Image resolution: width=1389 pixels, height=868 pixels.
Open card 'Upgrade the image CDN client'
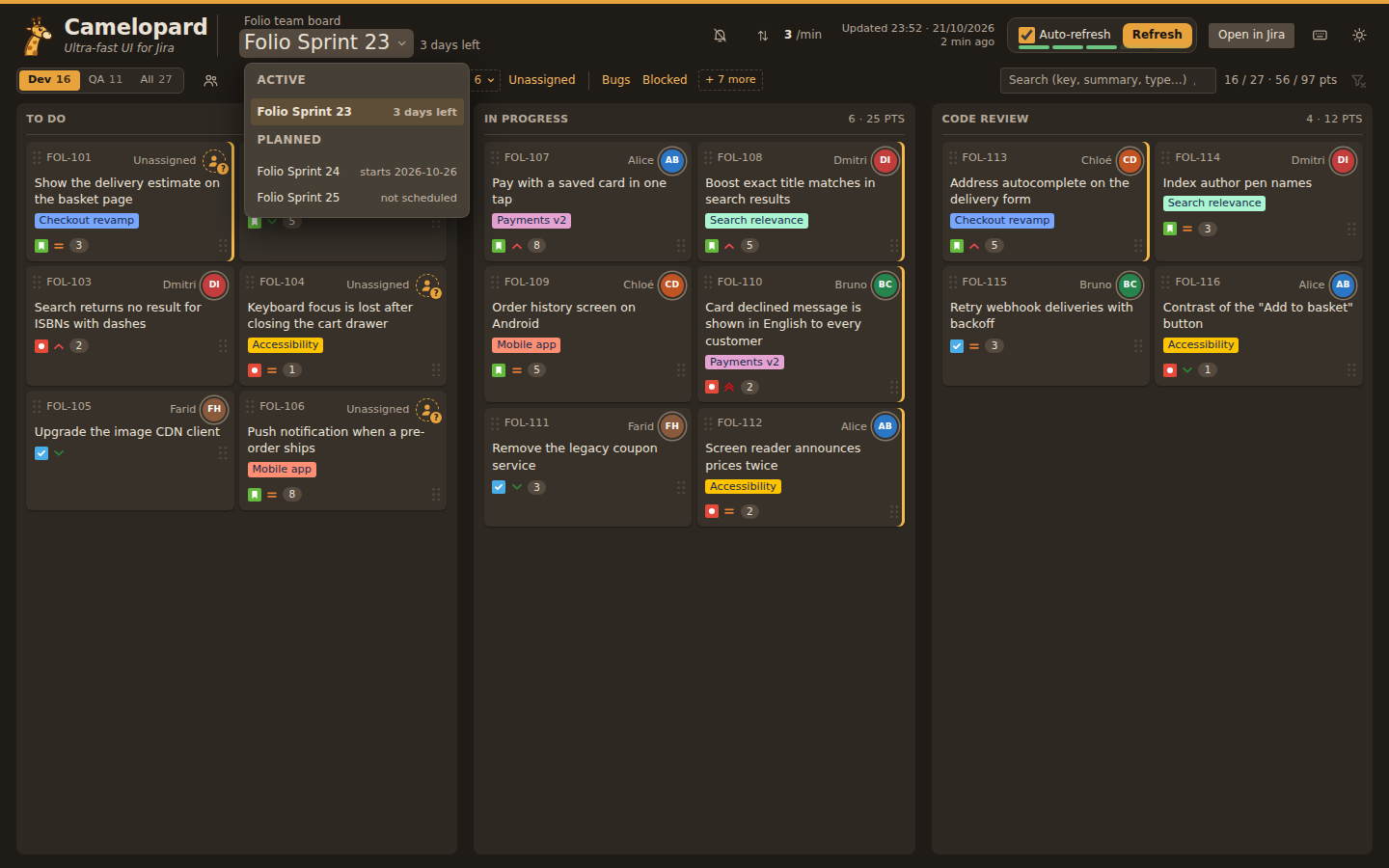click(130, 450)
